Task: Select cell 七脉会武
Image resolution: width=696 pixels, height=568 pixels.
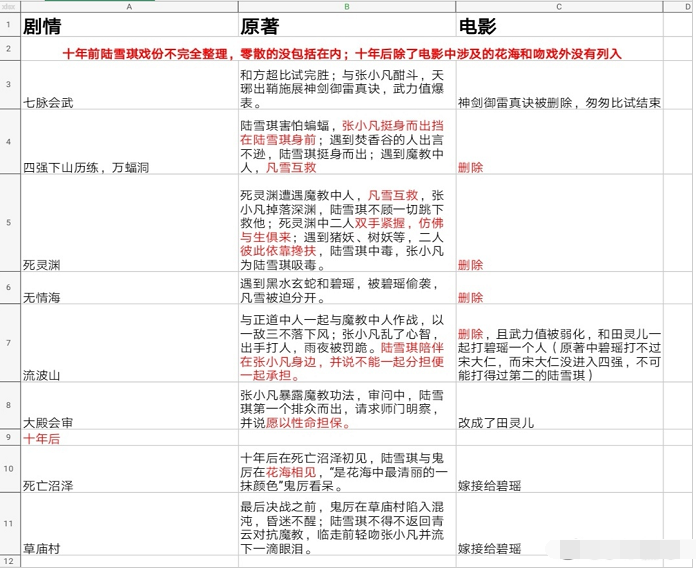Action: click(129, 85)
